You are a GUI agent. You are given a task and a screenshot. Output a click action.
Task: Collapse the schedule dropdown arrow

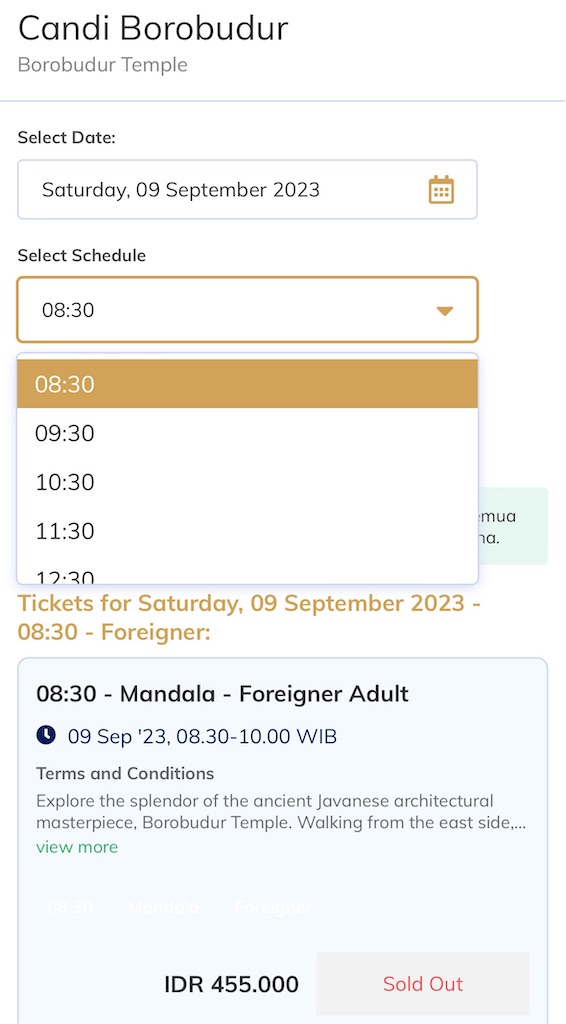[x=445, y=311]
